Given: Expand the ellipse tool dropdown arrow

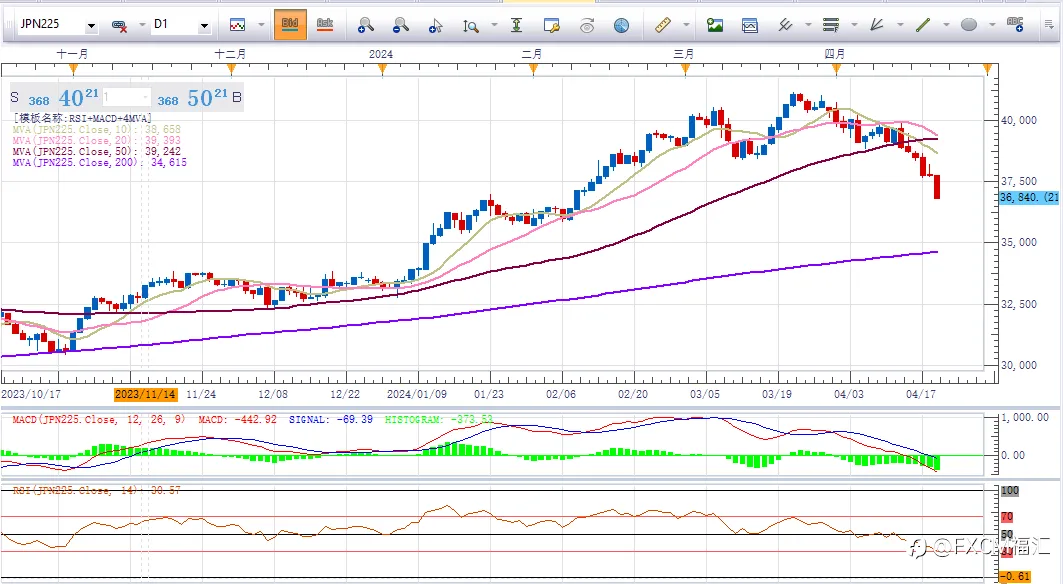Looking at the screenshot, I should pyautogui.click(x=992, y=25).
